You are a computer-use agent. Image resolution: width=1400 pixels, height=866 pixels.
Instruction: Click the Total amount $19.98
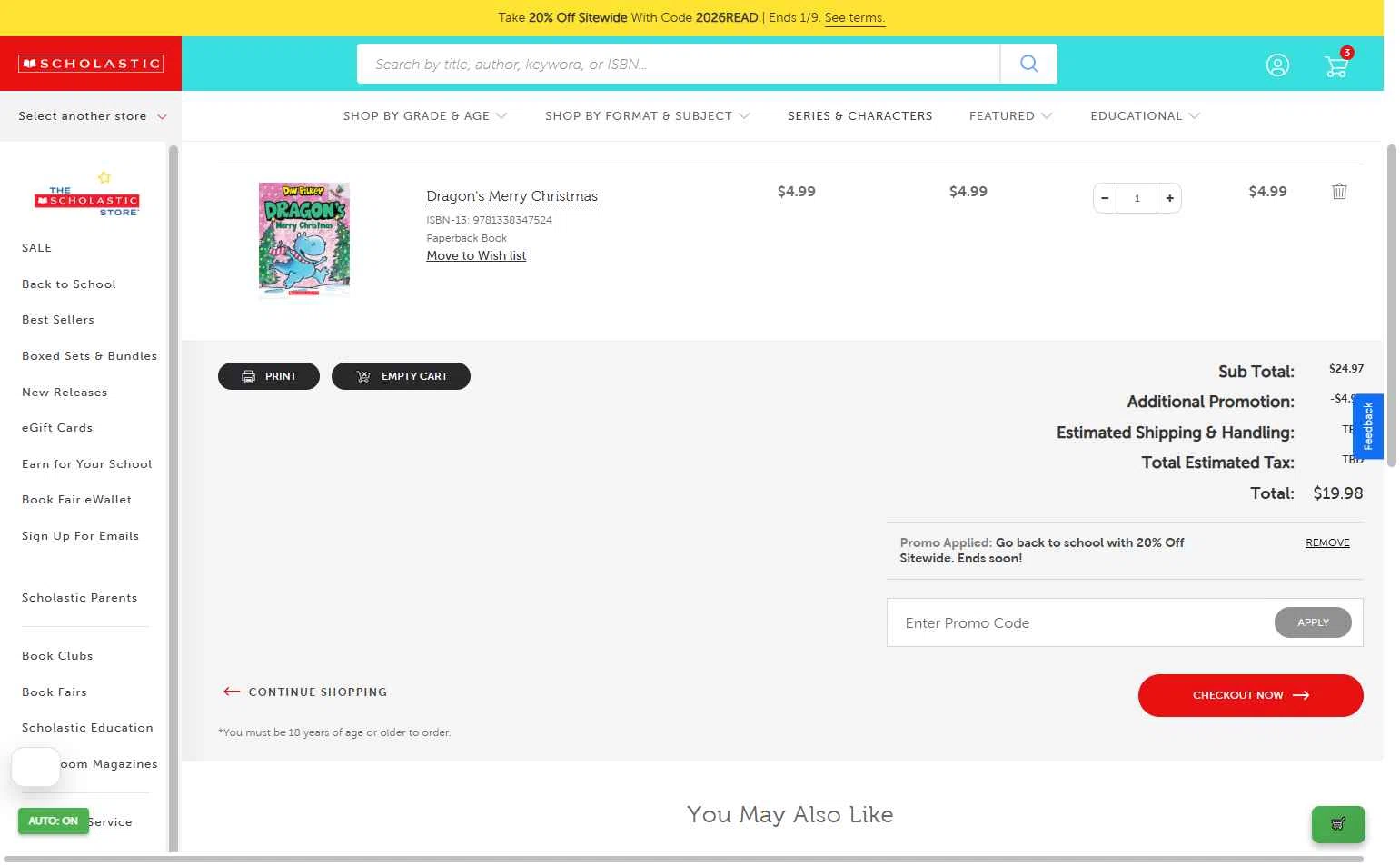1337,493
